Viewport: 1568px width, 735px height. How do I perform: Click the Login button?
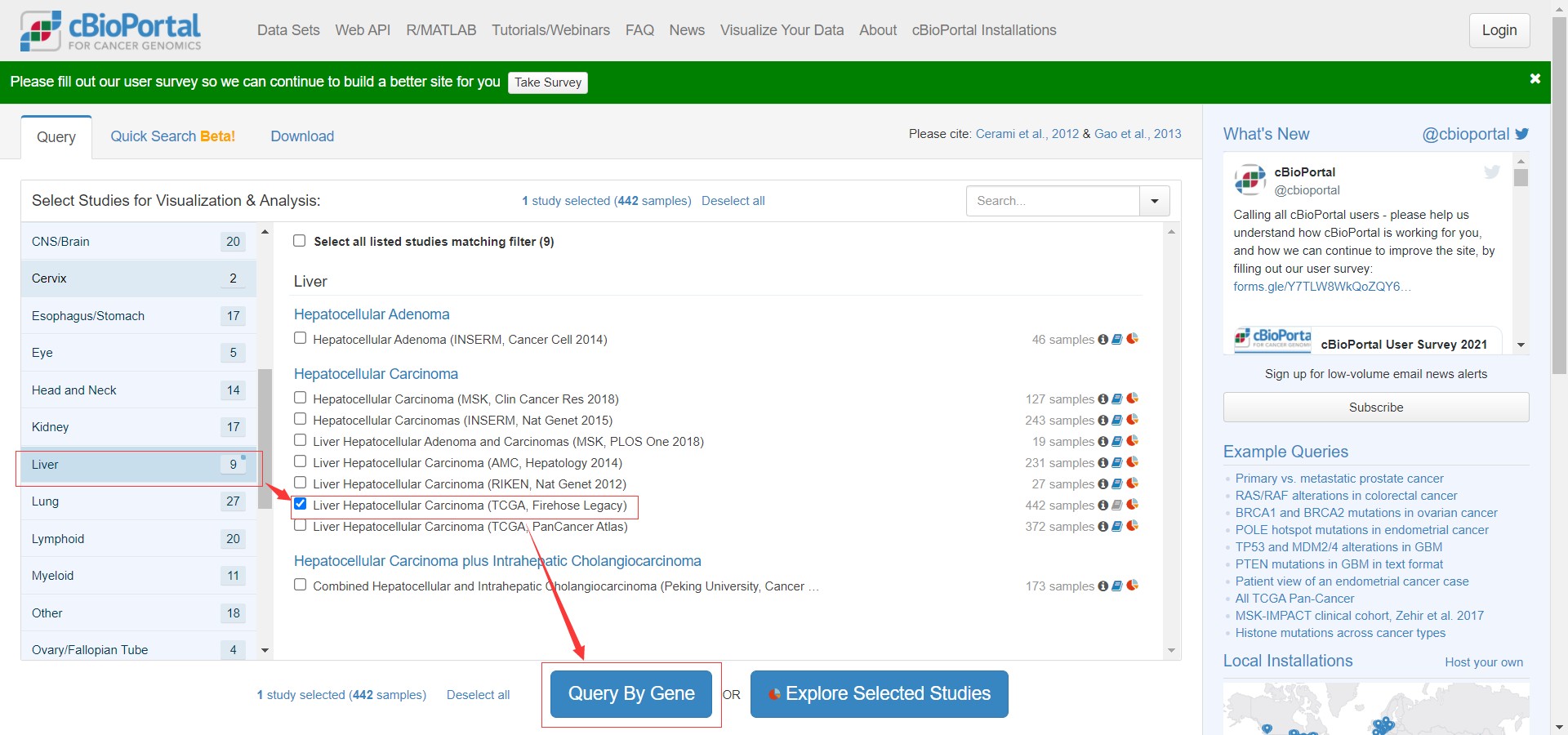coord(1499,30)
